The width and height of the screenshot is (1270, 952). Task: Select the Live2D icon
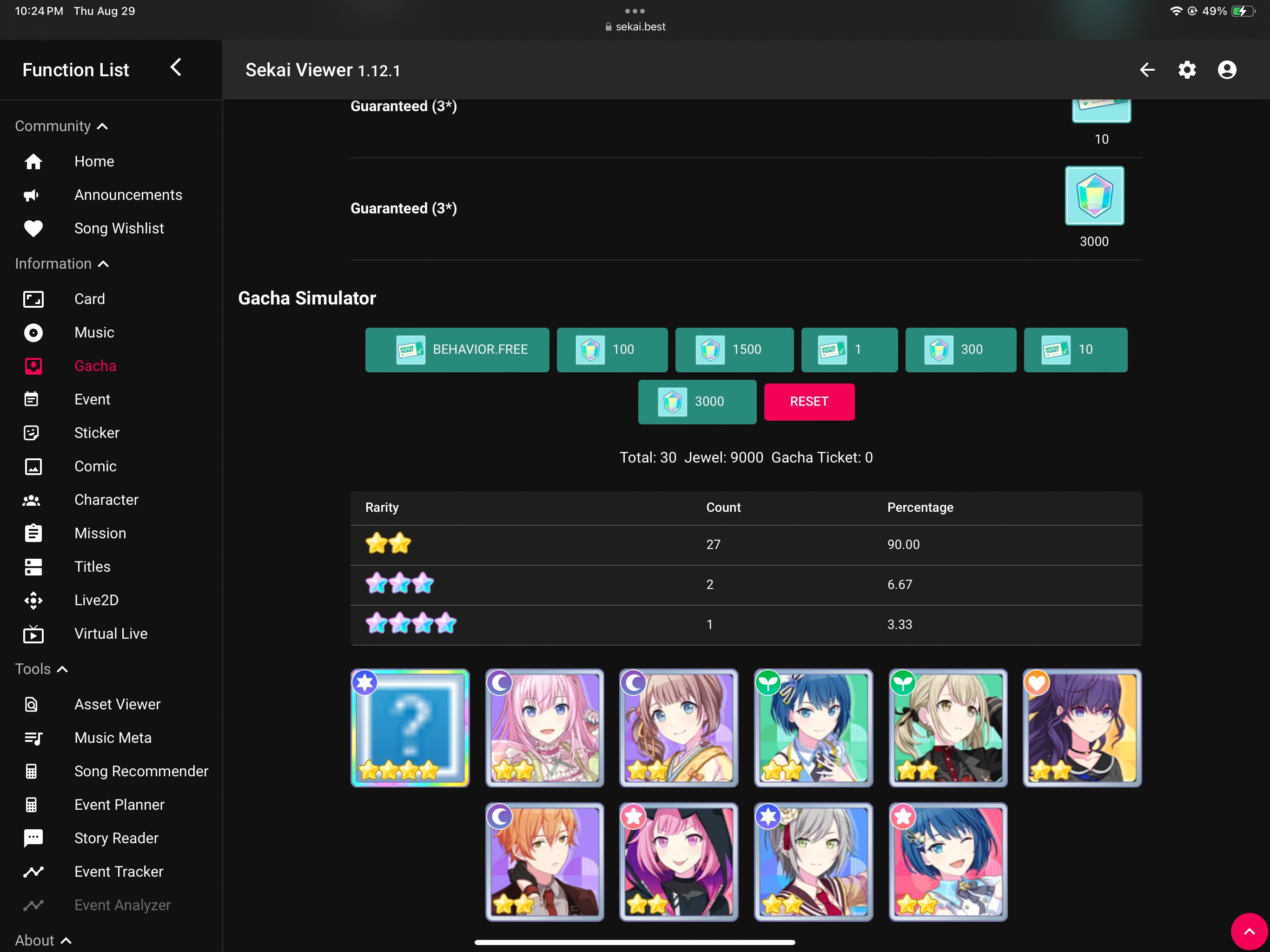pos(34,600)
